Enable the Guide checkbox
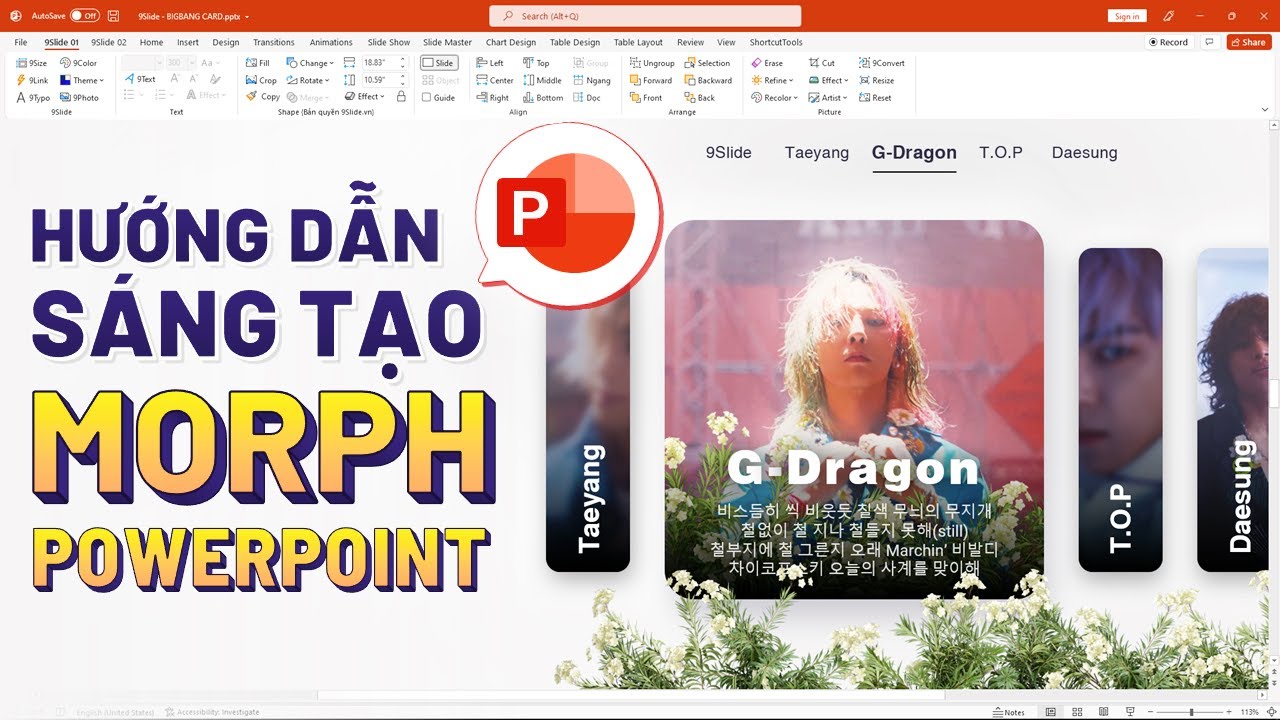 [438, 98]
